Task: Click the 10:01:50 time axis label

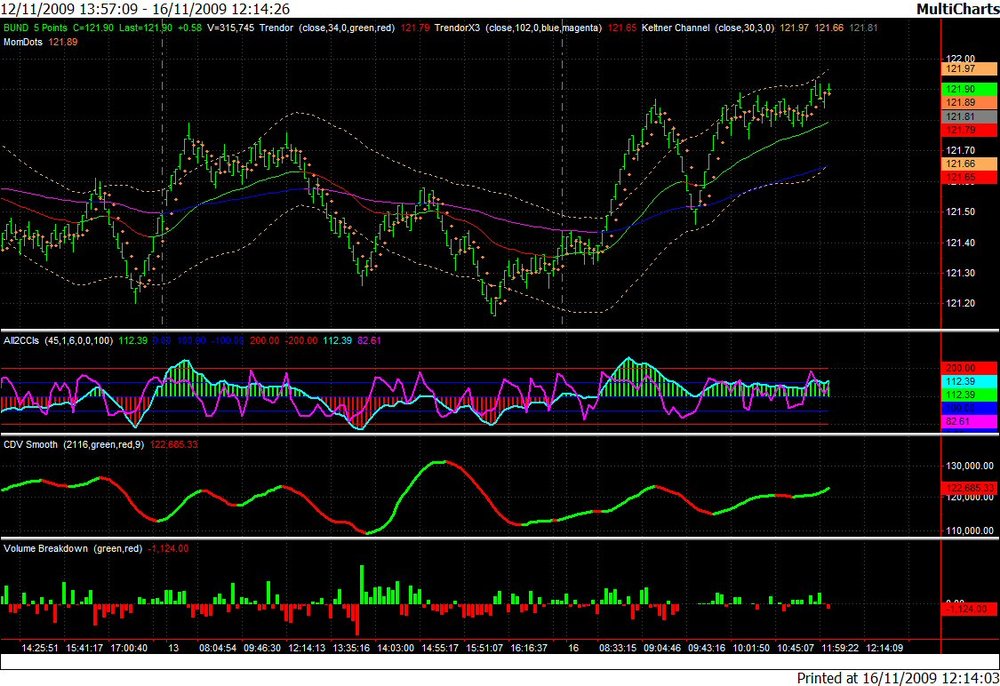Action: pyautogui.click(x=751, y=648)
